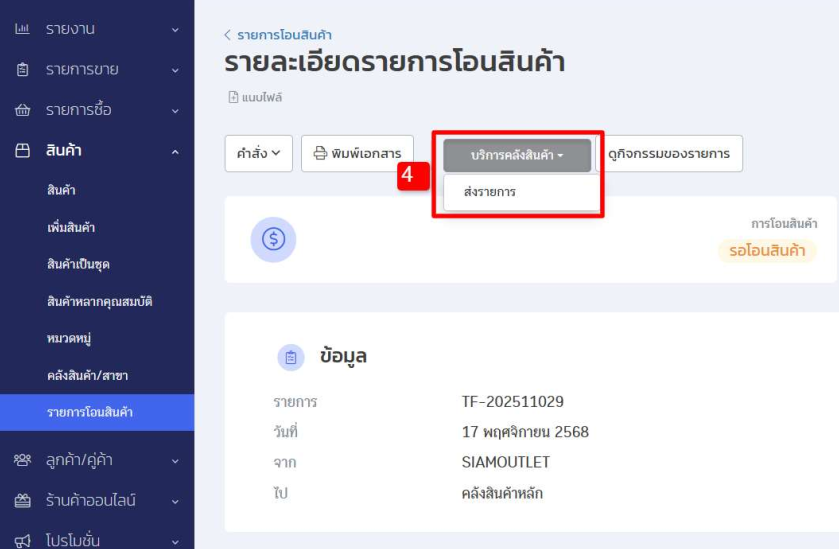Select ส่งรายการ from the dropdown menu

click(491, 192)
